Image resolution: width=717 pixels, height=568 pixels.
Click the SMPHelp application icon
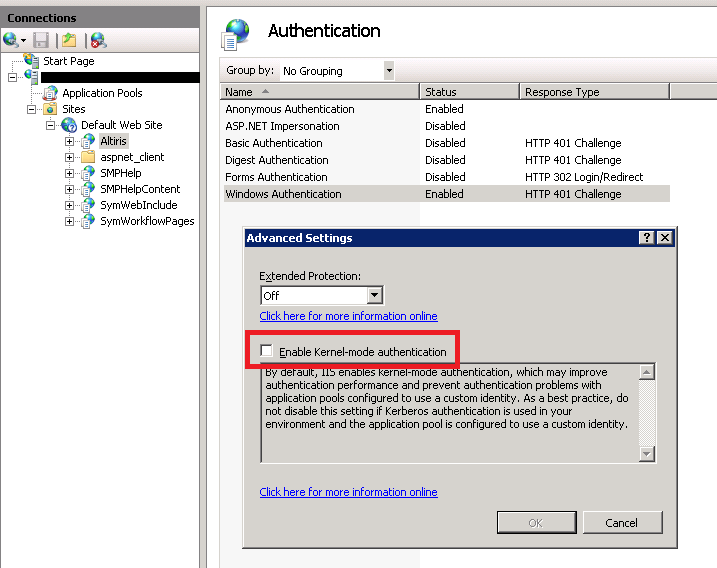click(x=88, y=173)
